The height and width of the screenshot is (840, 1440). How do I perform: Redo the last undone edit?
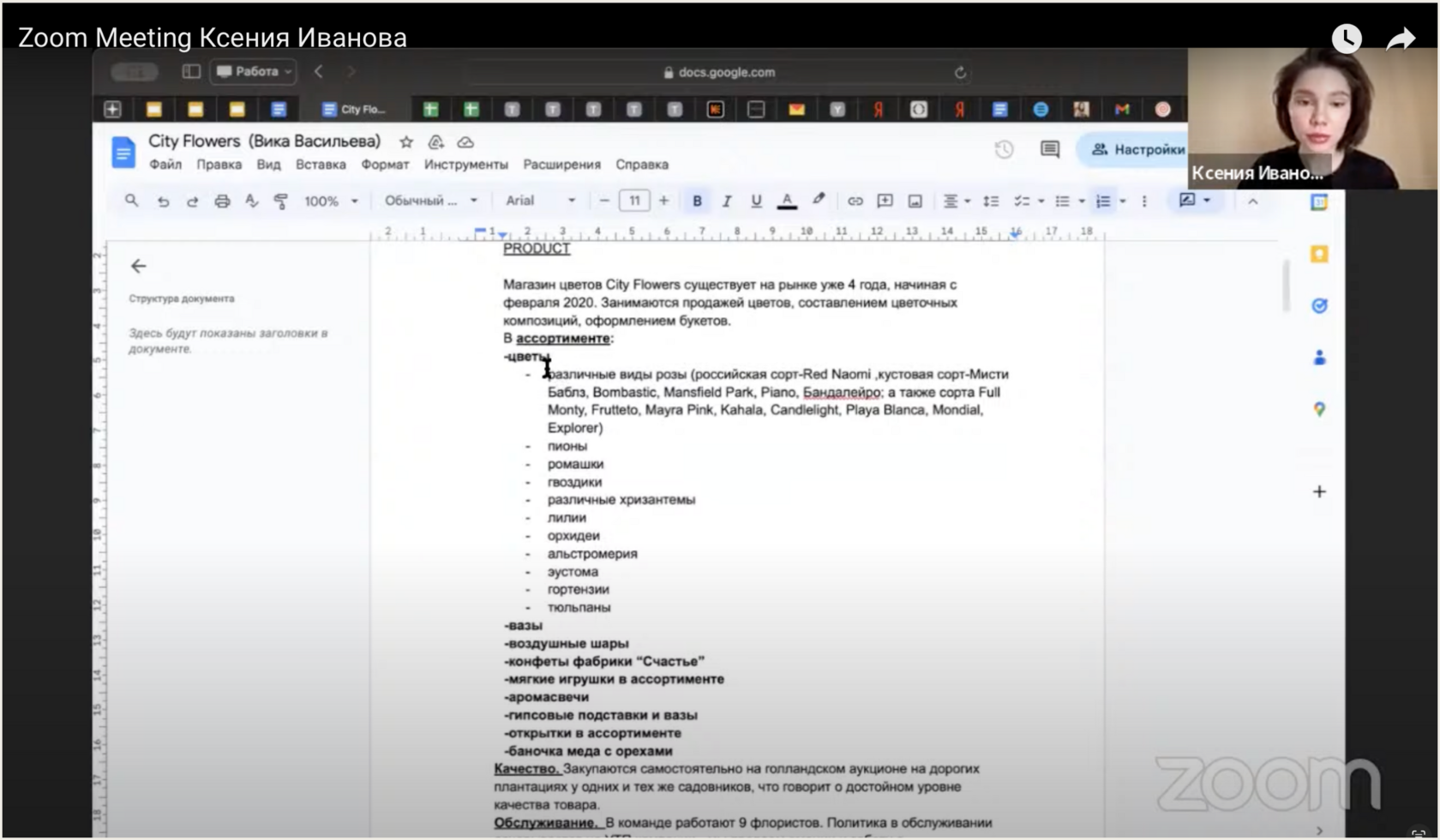192,201
